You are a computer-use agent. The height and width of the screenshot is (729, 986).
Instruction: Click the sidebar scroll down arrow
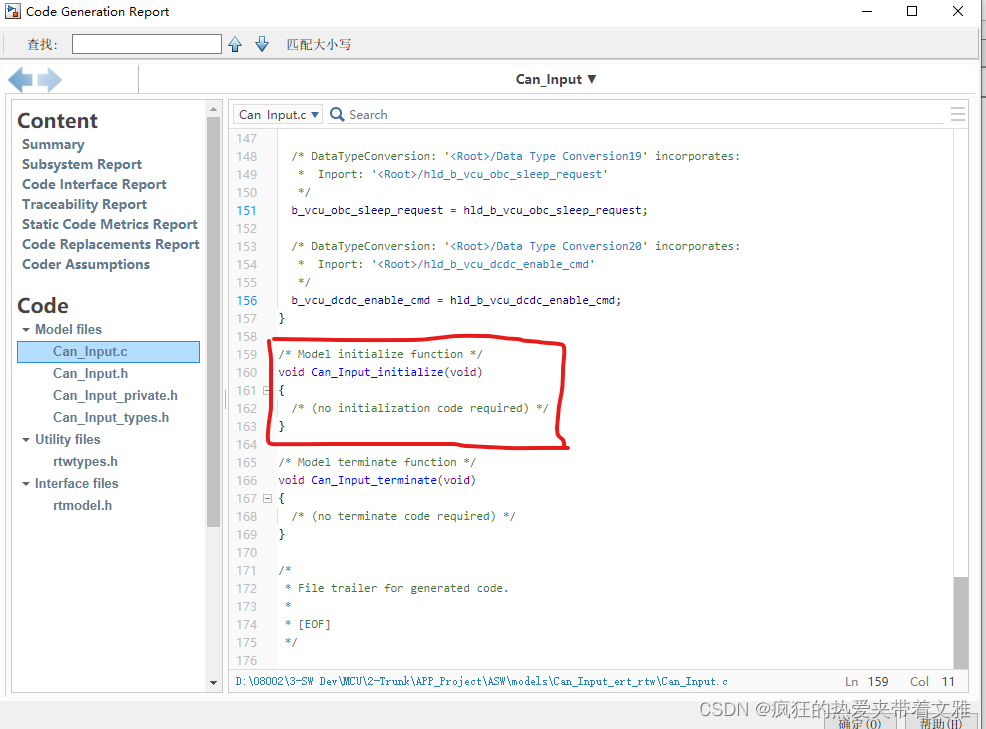pyautogui.click(x=213, y=683)
